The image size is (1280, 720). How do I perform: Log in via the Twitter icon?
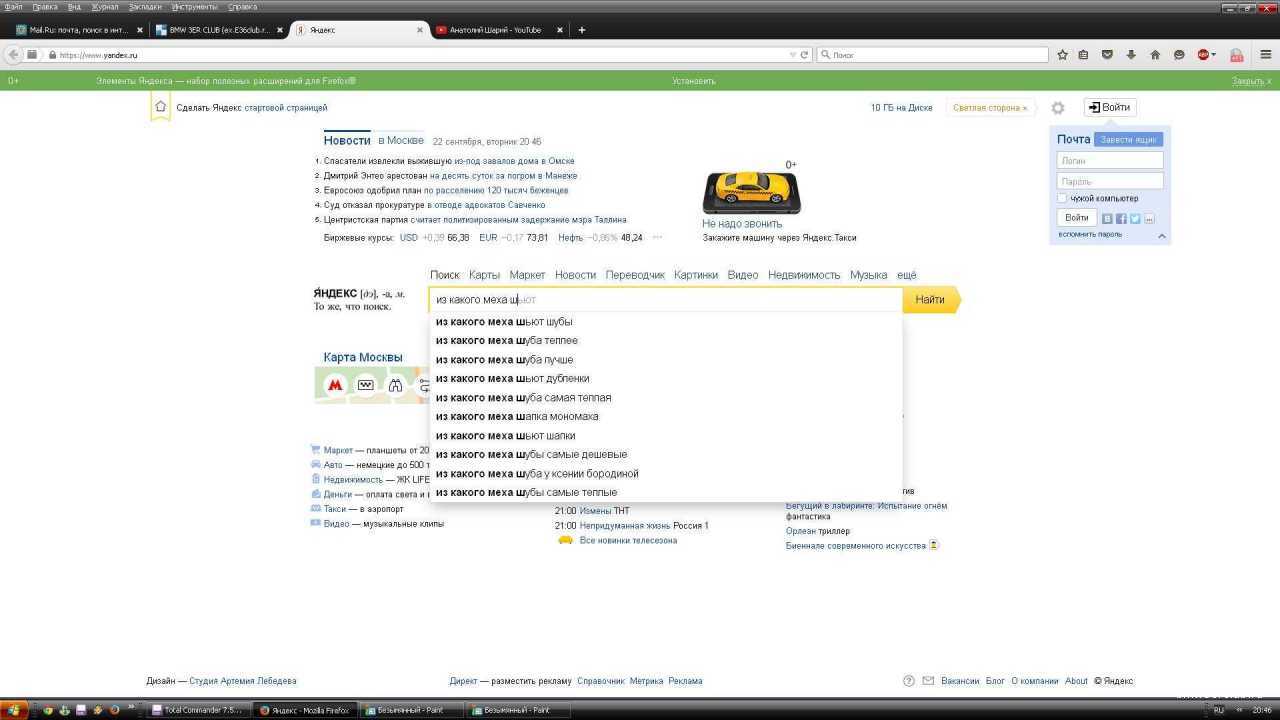pos(1135,218)
